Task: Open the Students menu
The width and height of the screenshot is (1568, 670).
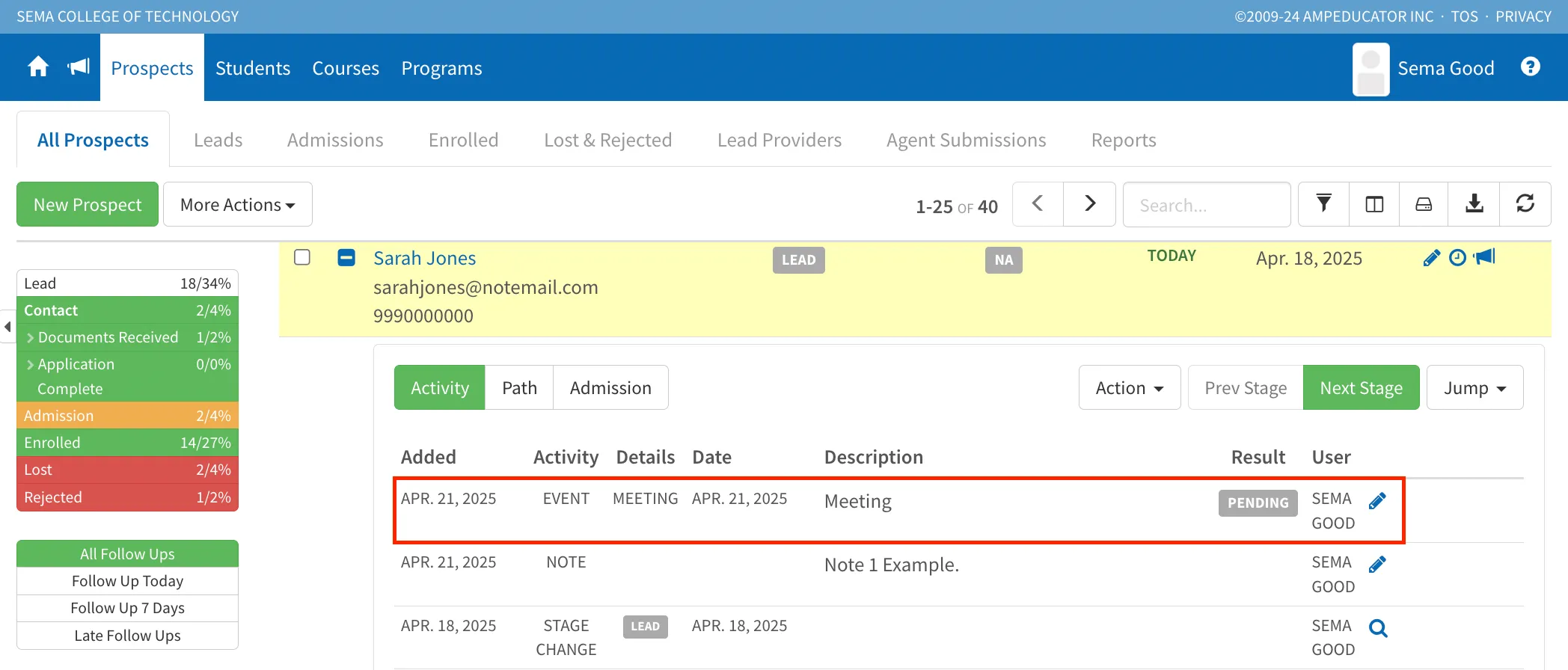Action: pos(253,68)
